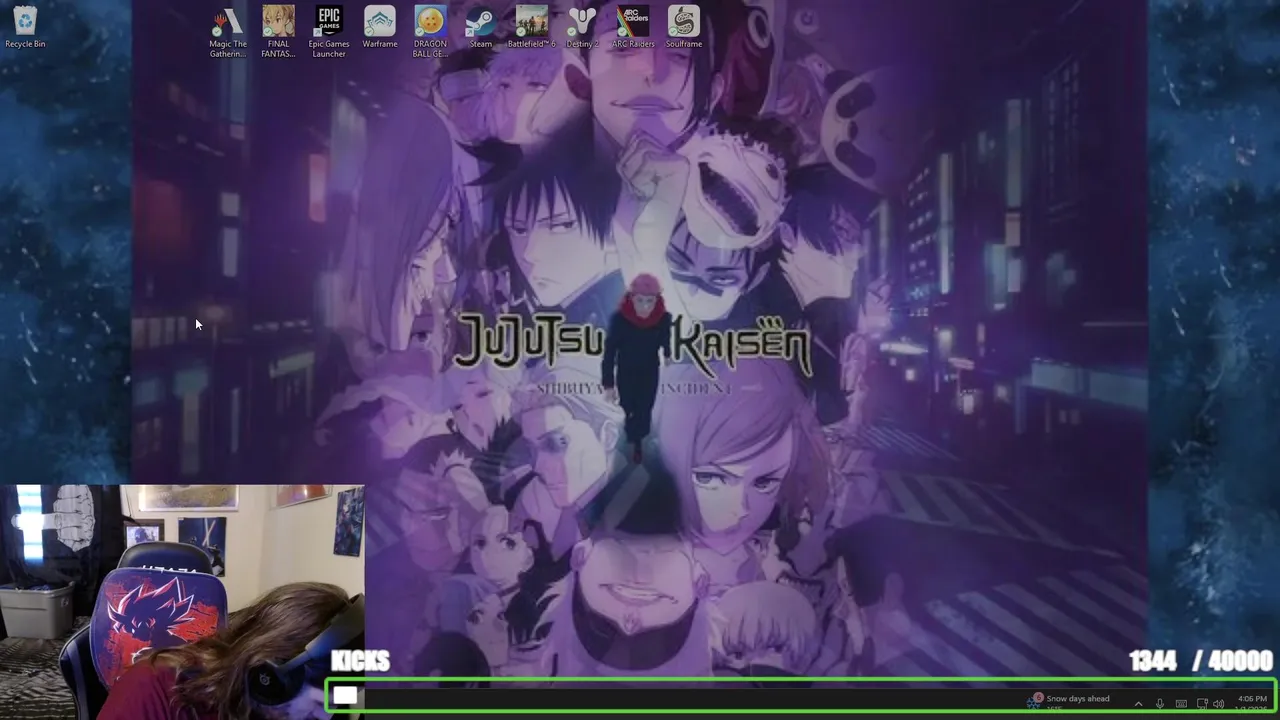Expand the hidden system tray icons chevron
Viewport: 1280px width, 720px height.
(x=1138, y=703)
